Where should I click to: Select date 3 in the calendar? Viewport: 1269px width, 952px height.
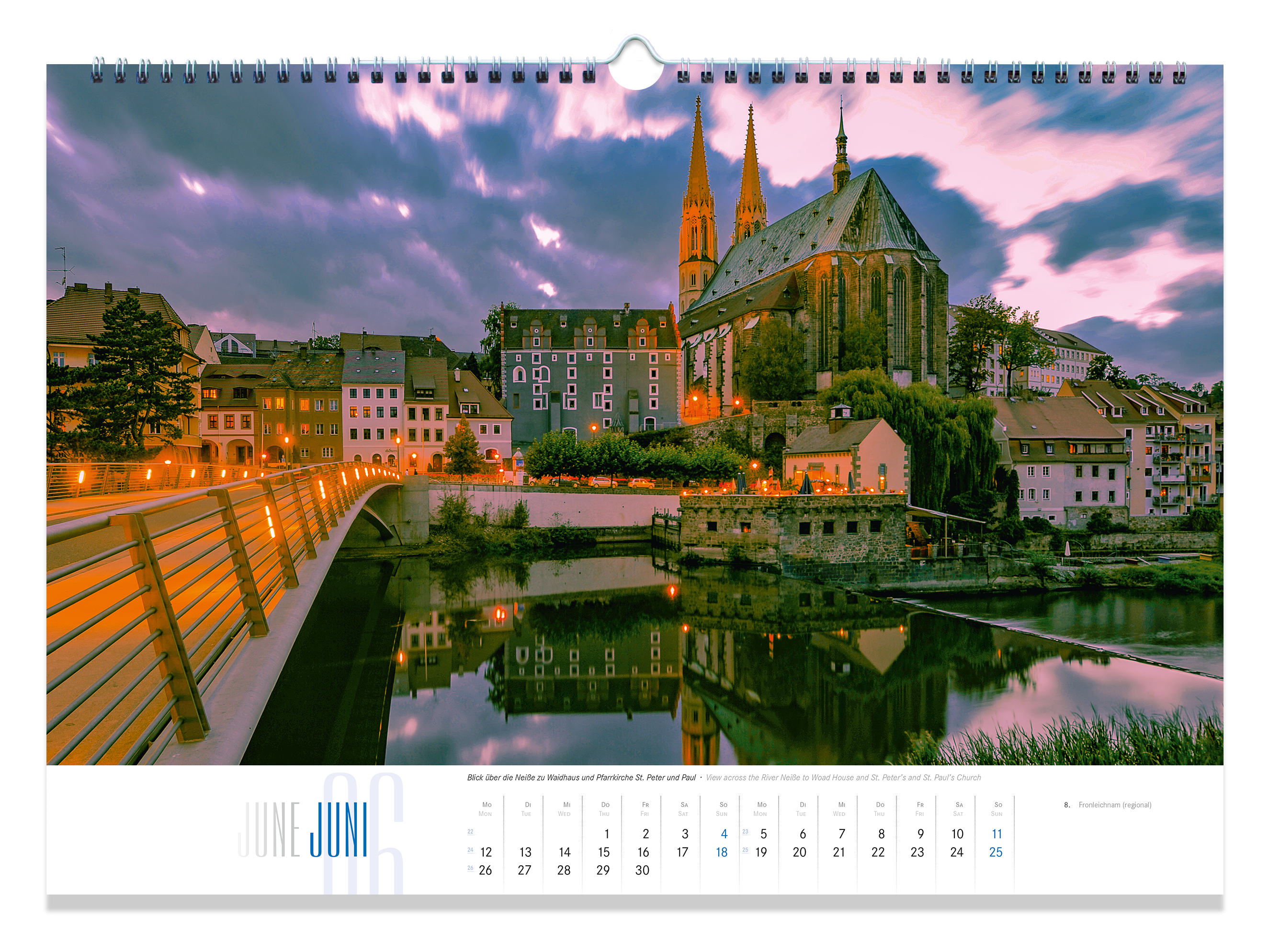[685, 834]
